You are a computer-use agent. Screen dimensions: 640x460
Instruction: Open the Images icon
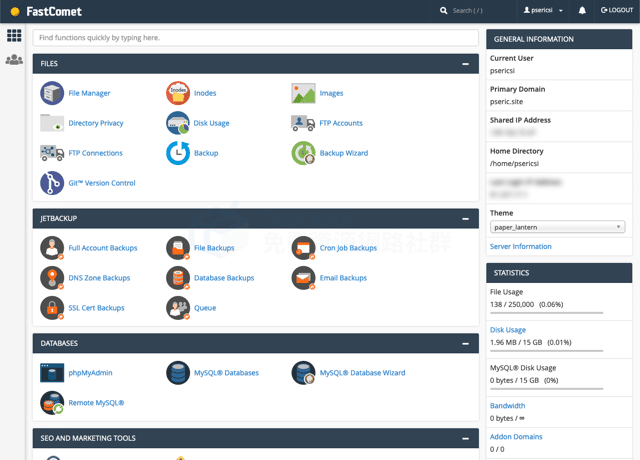[303, 93]
